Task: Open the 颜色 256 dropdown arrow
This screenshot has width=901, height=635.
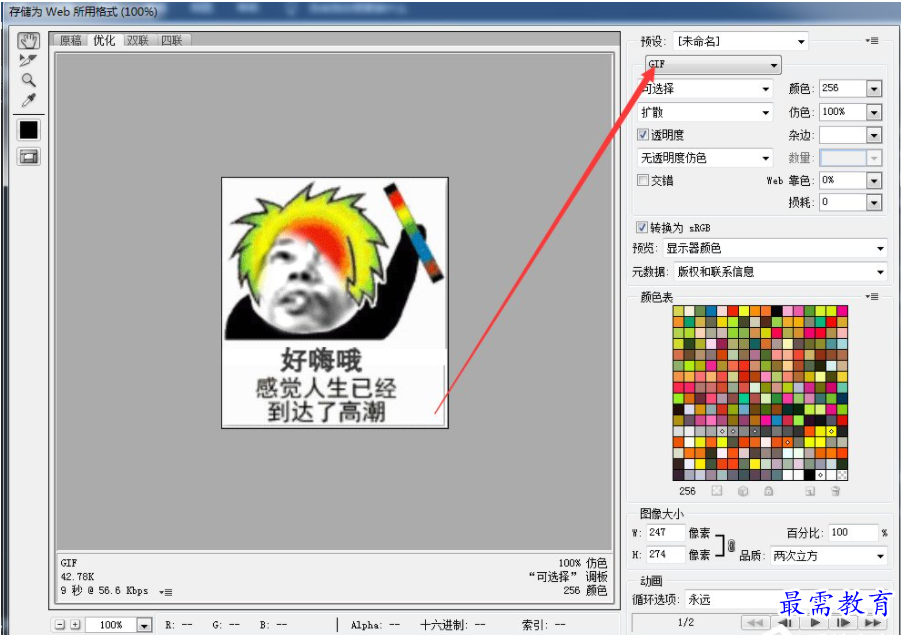Action: (874, 88)
